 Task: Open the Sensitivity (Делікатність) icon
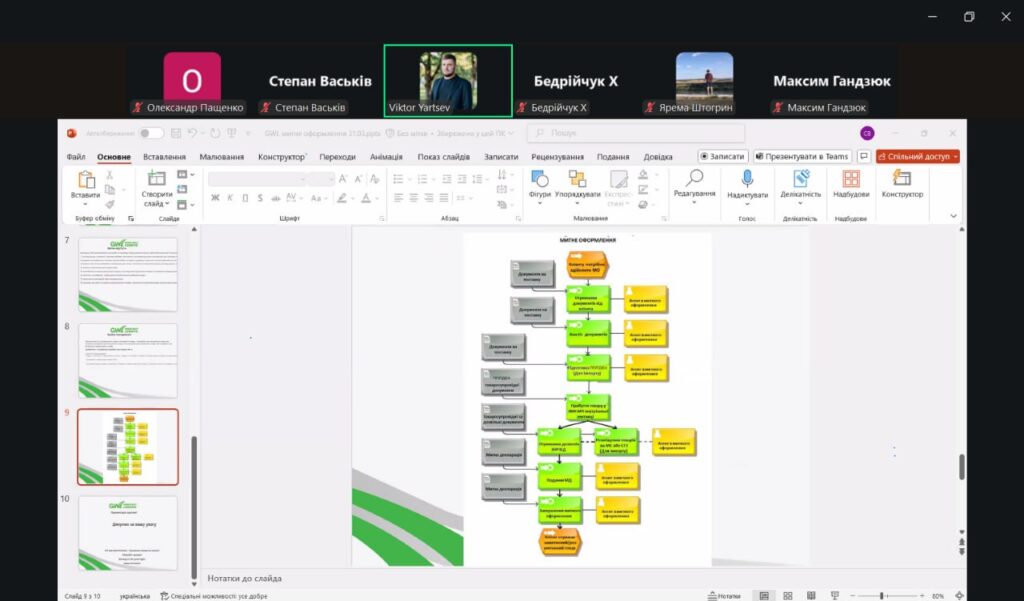800,179
